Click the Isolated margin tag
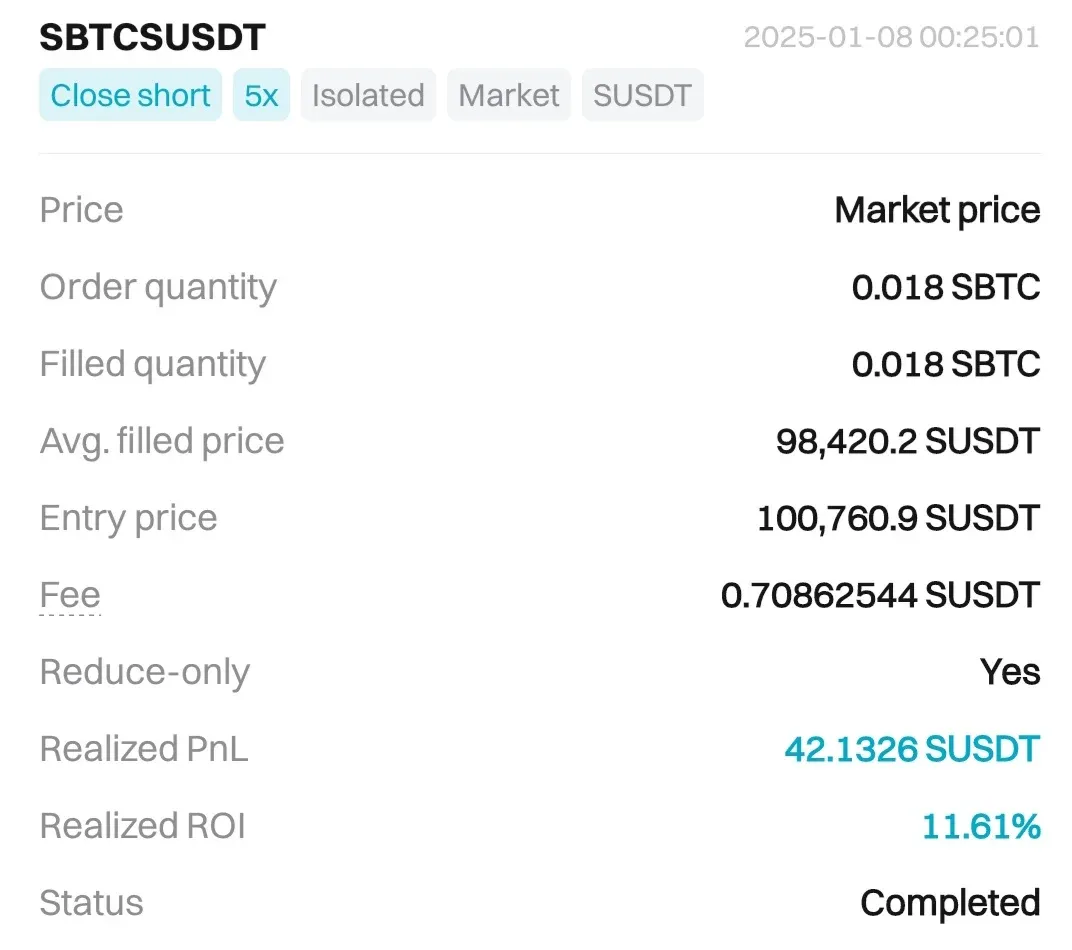 click(x=368, y=96)
